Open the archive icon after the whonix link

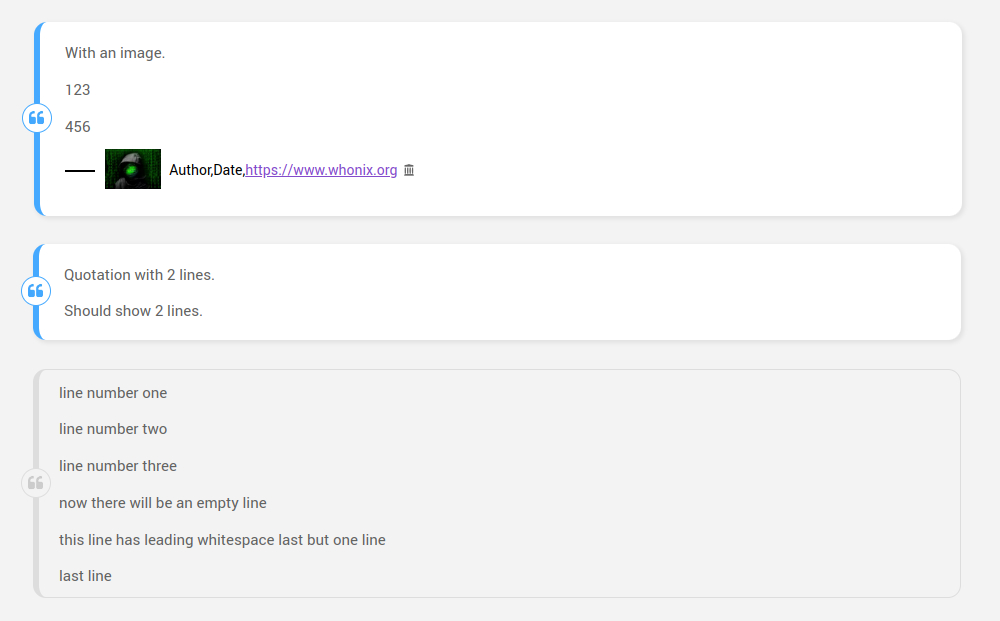point(409,170)
